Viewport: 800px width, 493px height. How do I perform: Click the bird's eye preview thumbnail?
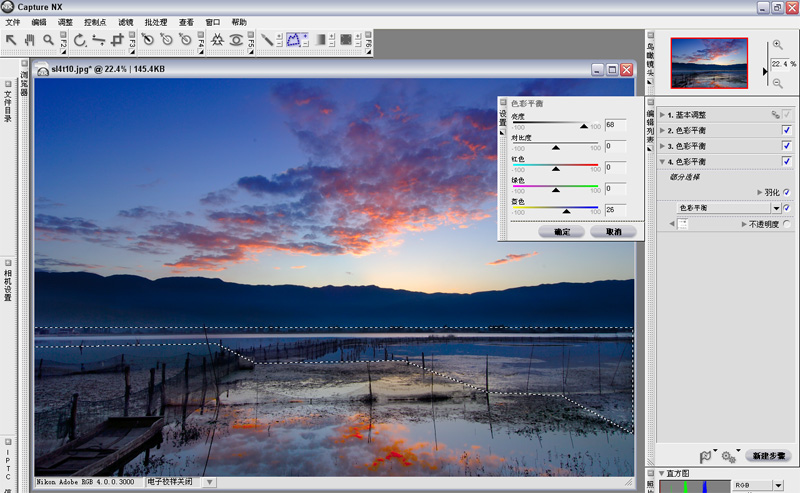(709, 63)
